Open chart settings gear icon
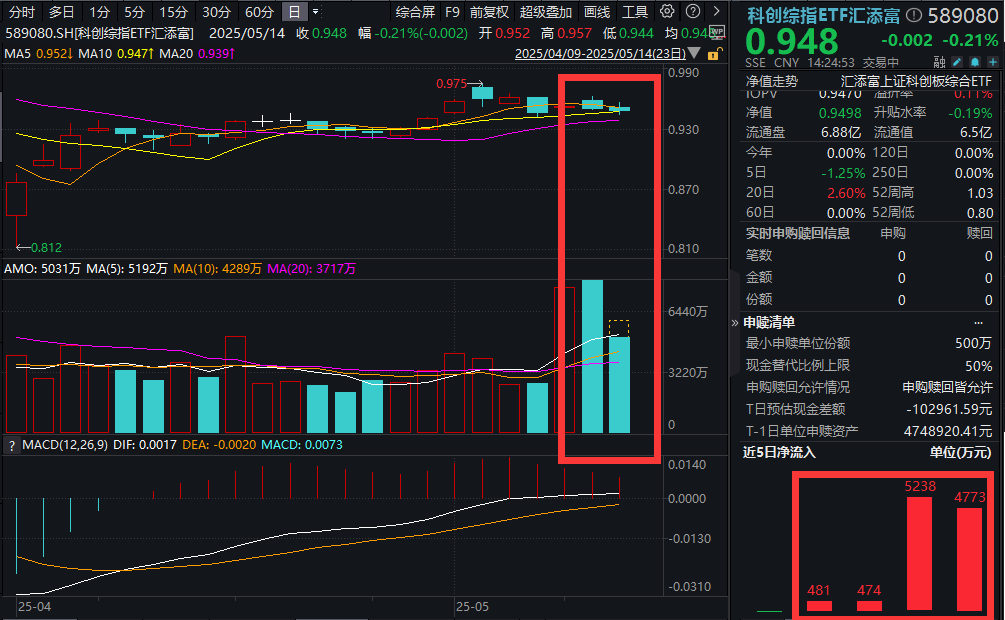 [667, 12]
